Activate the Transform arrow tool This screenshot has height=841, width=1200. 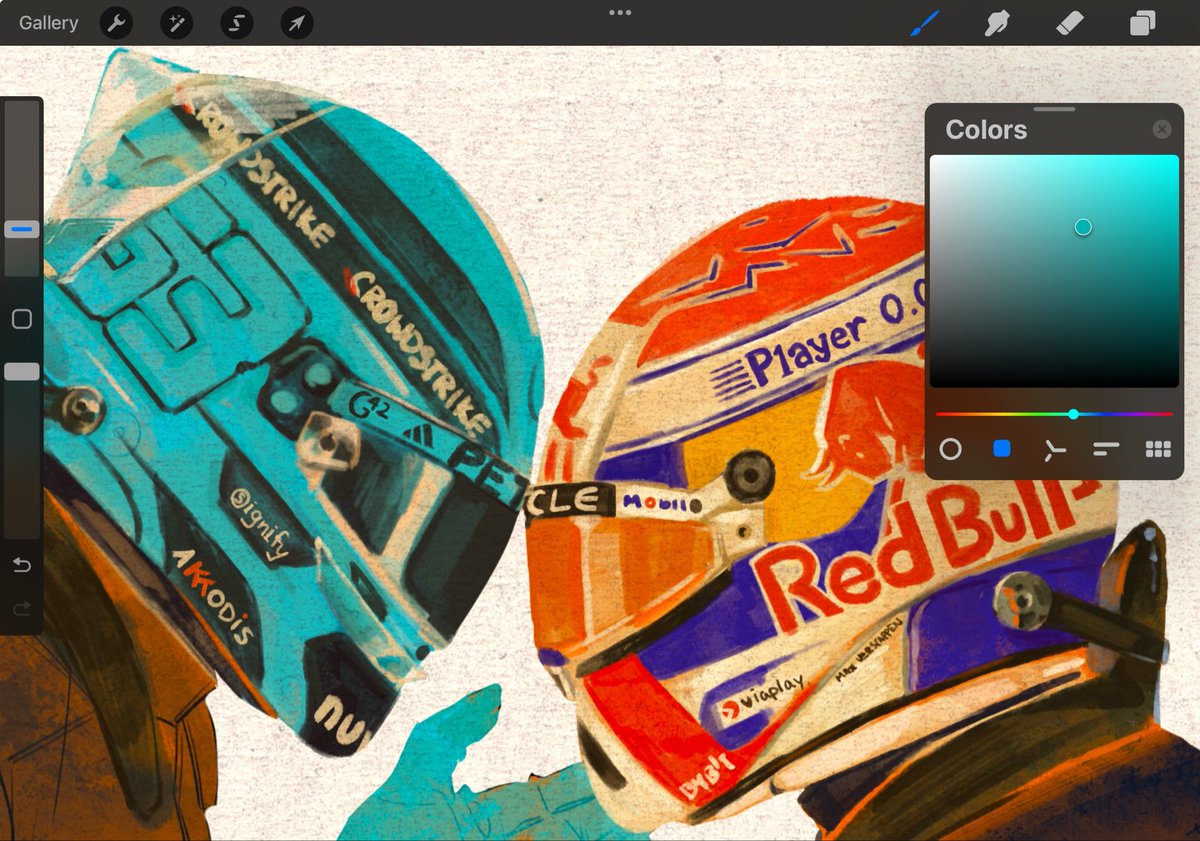click(x=297, y=23)
